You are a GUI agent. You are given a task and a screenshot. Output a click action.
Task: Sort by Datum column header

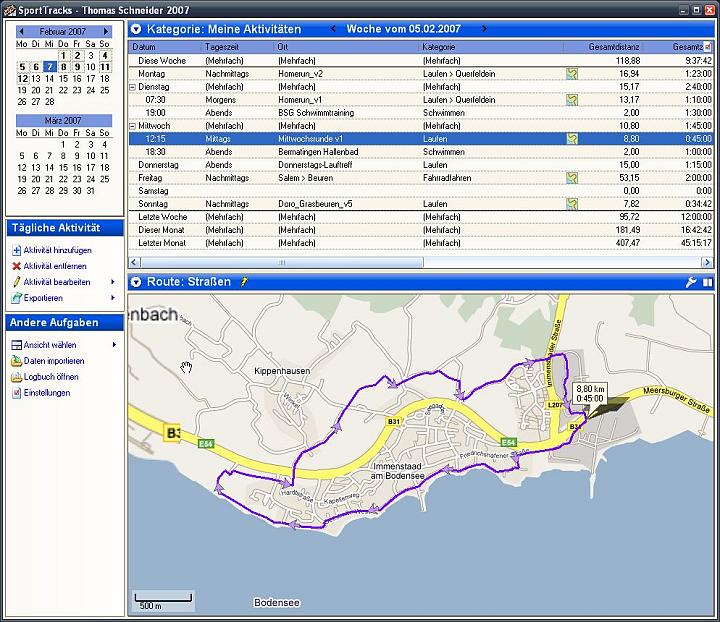click(x=165, y=47)
